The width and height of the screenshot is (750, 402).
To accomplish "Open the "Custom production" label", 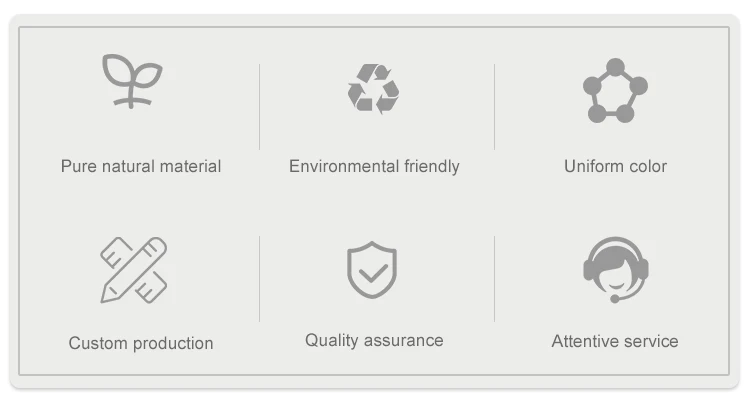I will [141, 343].
